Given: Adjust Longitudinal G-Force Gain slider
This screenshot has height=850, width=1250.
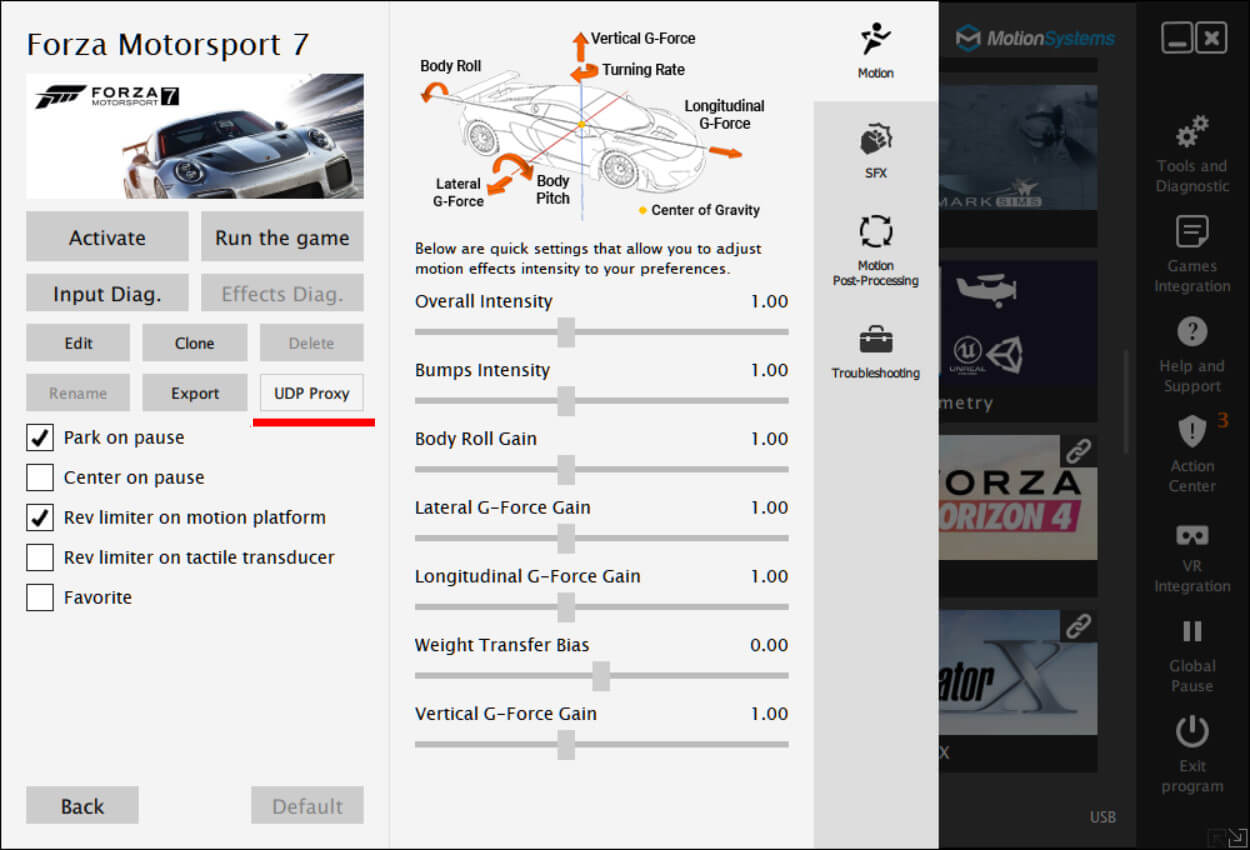Looking at the screenshot, I should coord(566,607).
